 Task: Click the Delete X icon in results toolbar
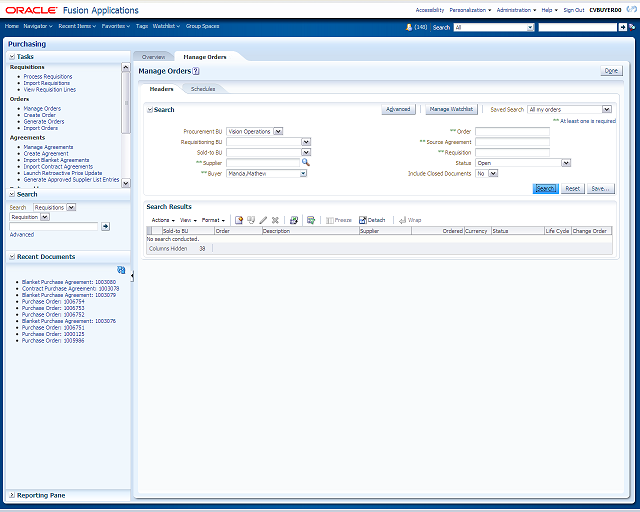point(275,220)
